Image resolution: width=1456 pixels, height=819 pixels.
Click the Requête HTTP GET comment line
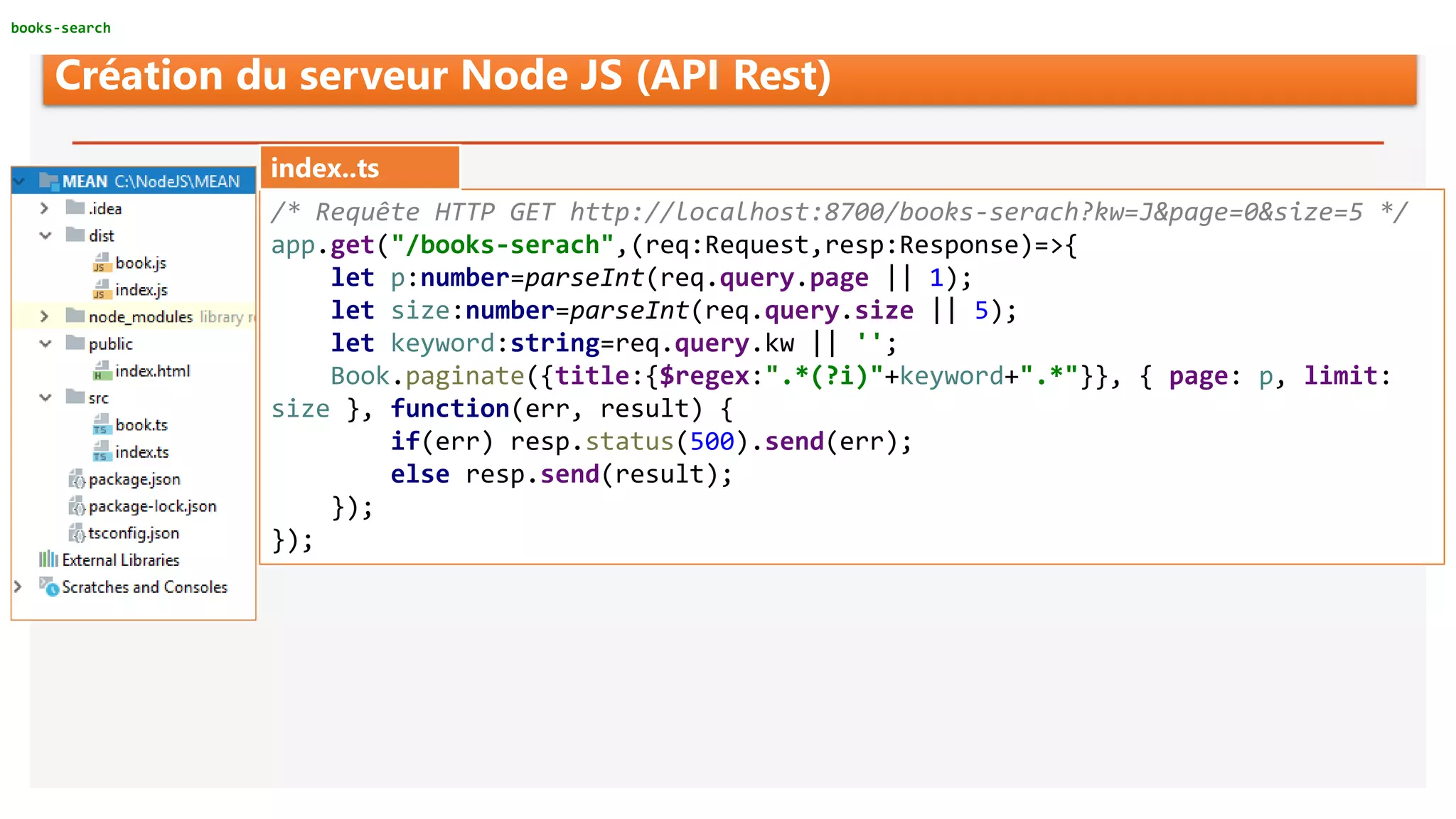pyautogui.click(x=839, y=212)
